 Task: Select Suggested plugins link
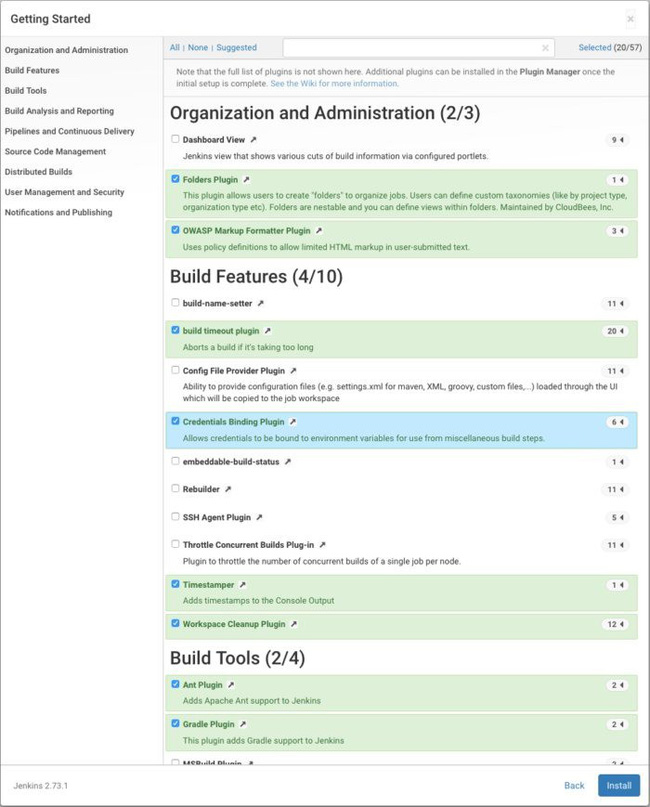click(x=236, y=47)
